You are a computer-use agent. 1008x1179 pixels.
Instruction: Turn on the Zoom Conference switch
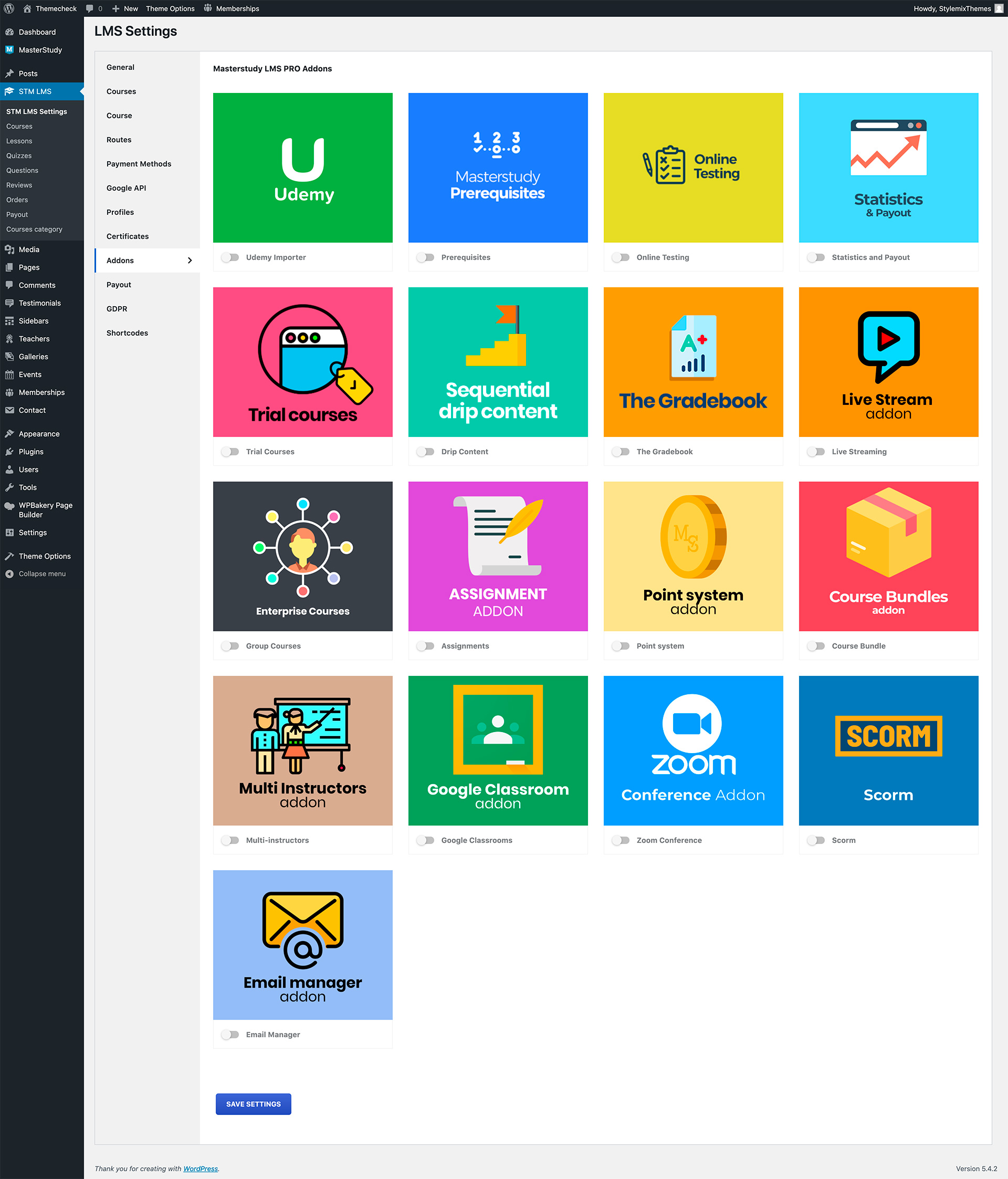point(621,840)
